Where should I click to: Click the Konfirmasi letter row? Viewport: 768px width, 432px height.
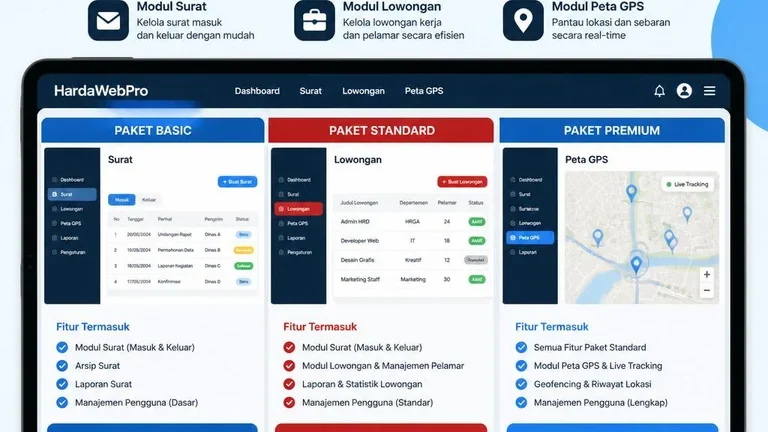[182, 282]
